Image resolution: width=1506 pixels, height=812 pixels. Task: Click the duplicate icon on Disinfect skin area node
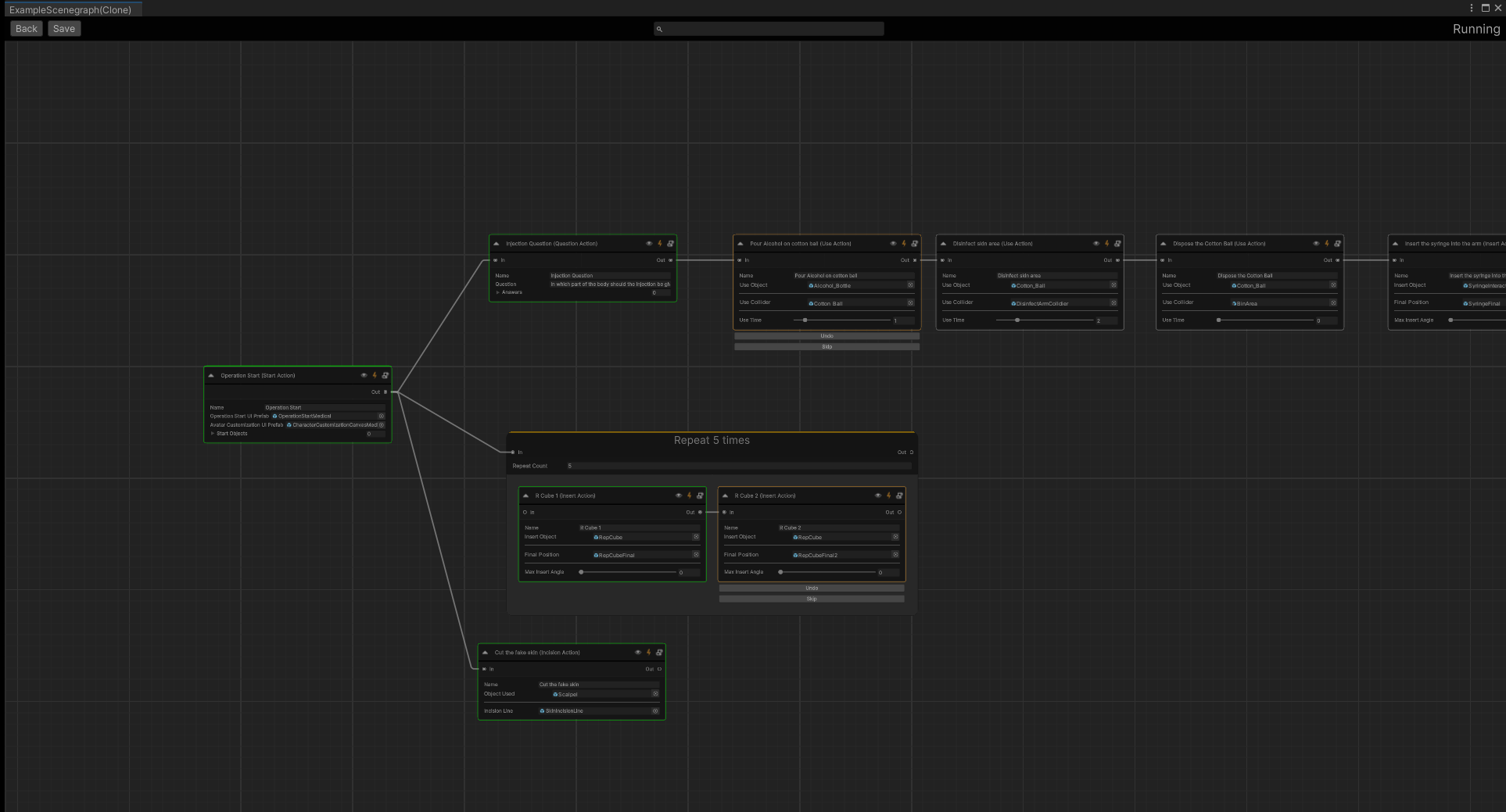click(1116, 243)
